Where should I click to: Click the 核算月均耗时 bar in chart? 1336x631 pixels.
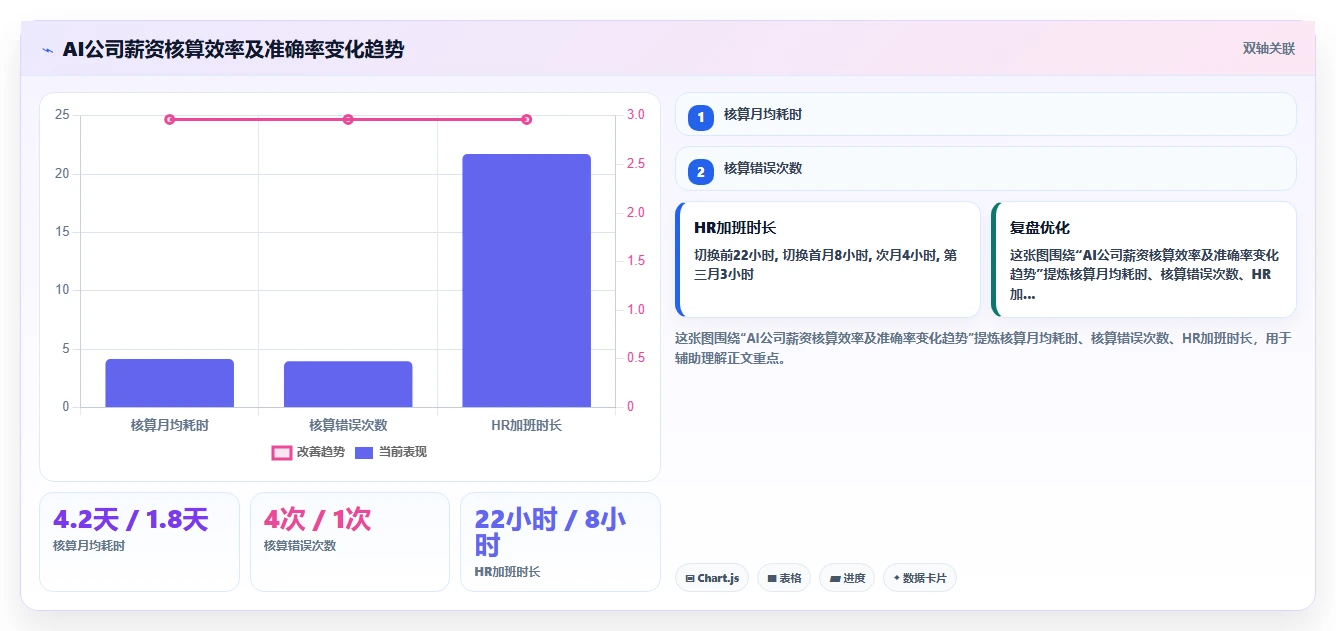169,383
